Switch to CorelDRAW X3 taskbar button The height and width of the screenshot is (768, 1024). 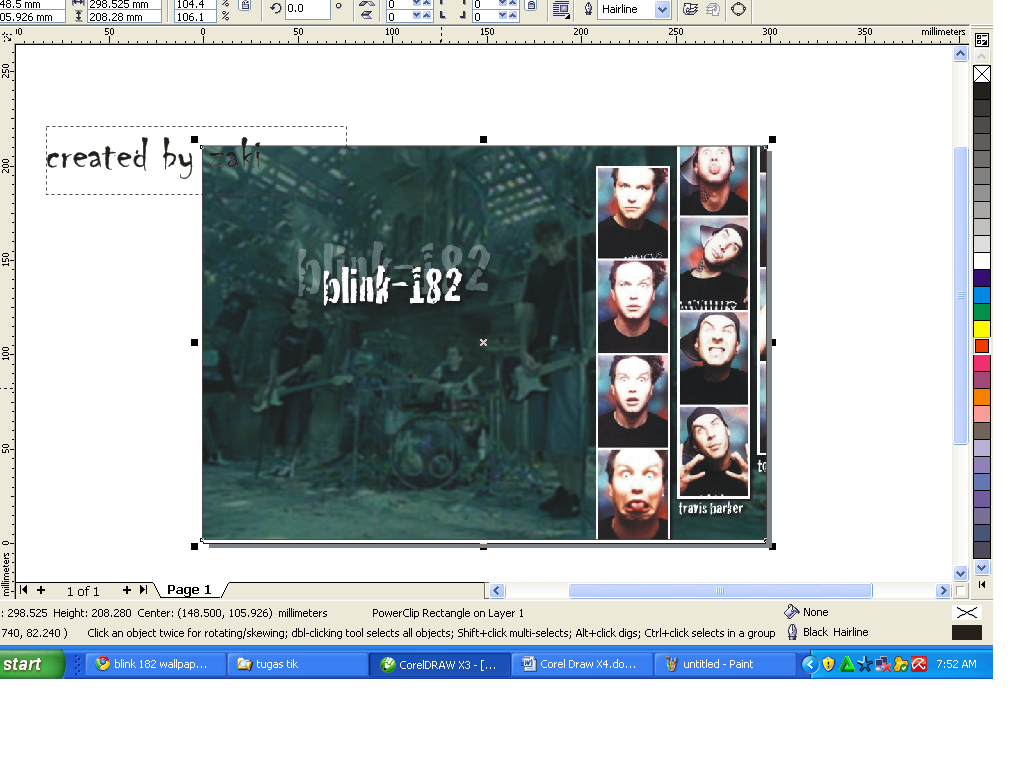pos(440,664)
